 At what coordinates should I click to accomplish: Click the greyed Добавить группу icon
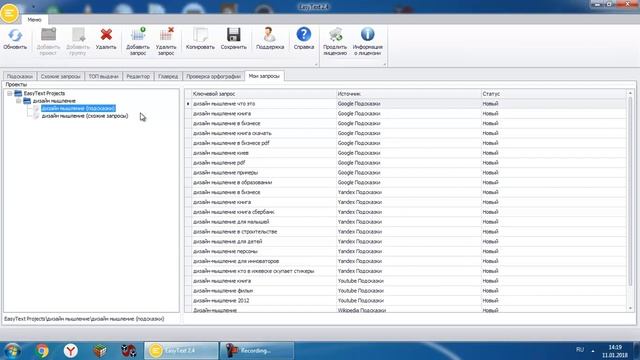coord(78,35)
